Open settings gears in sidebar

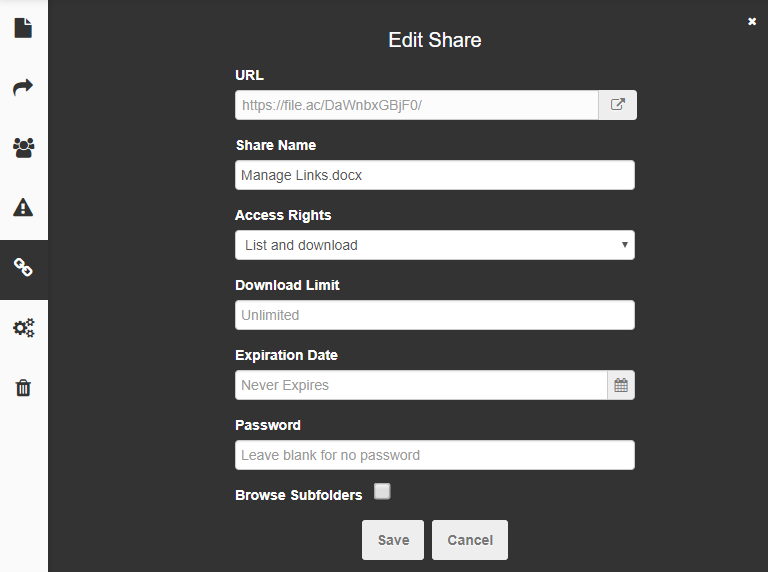pyautogui.click(x=23, y=328)
